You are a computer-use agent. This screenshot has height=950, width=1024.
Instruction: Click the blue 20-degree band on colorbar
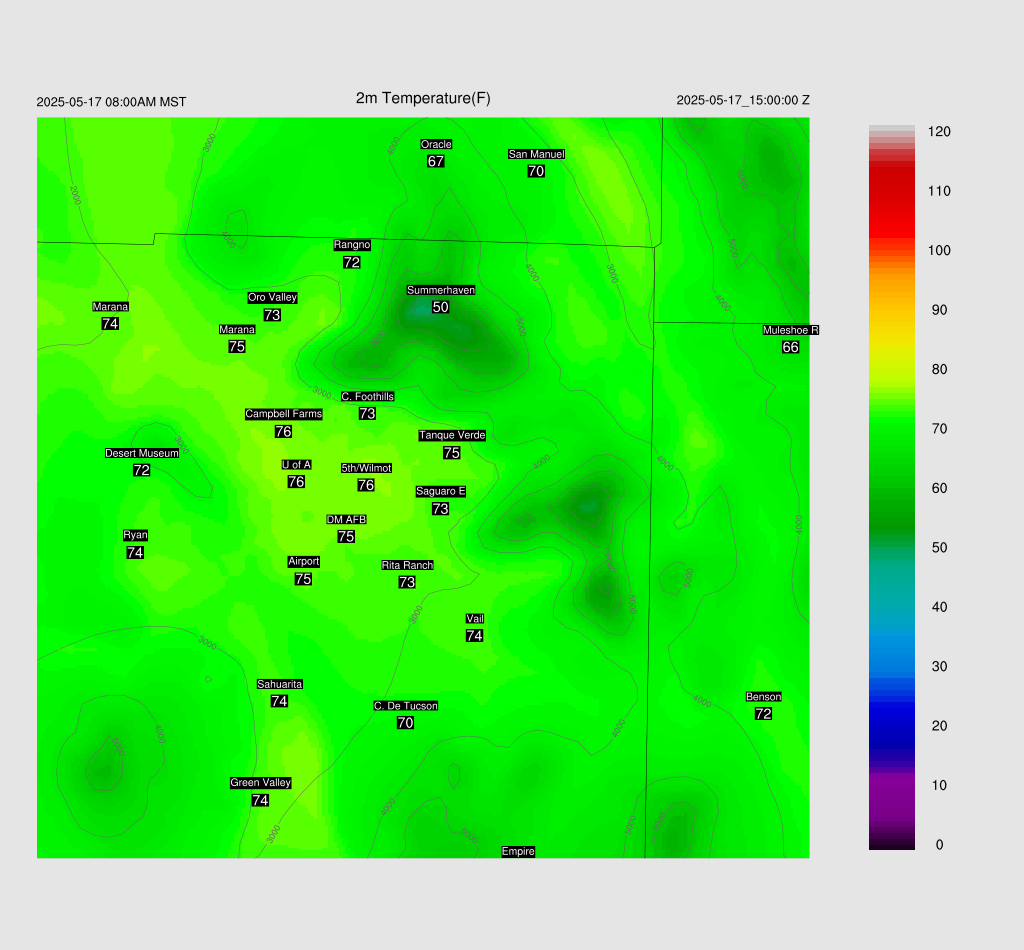(x=891, y=726)
